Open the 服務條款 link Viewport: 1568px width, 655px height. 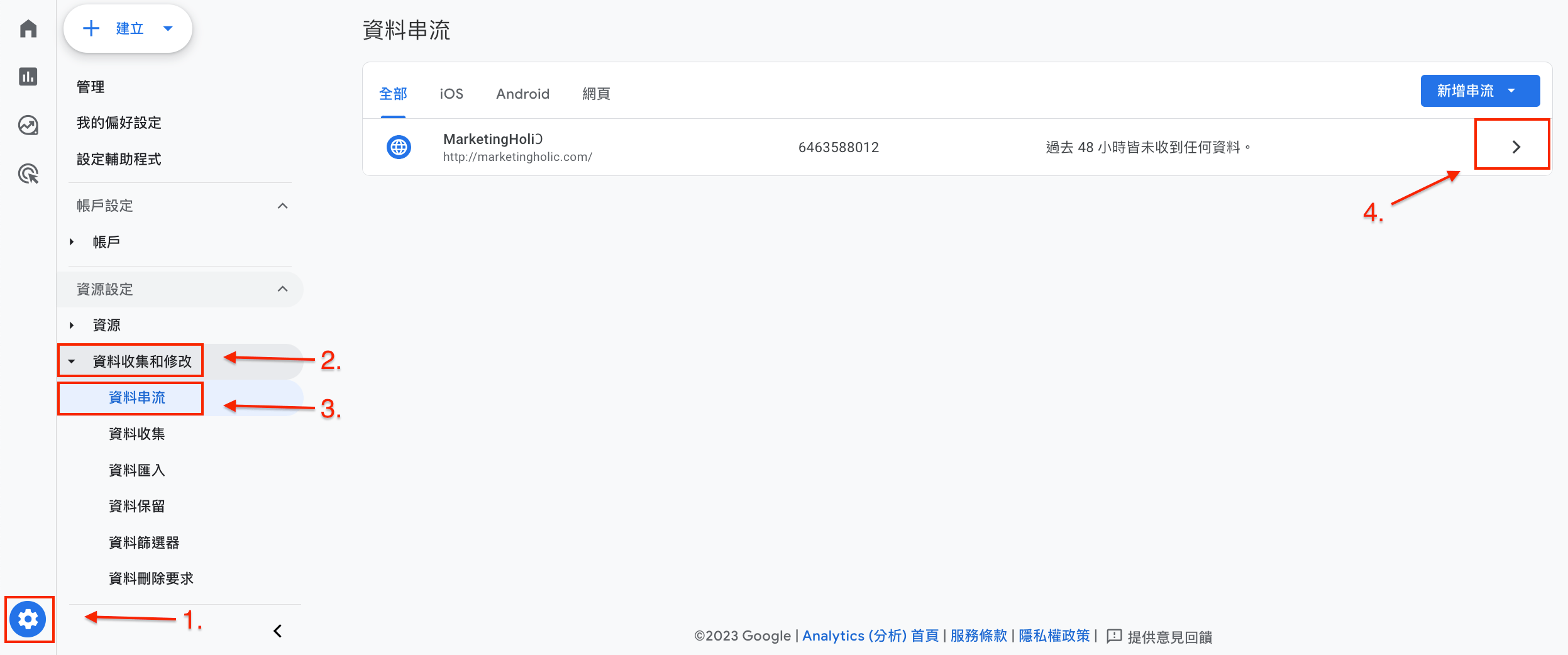click(978, 636)
